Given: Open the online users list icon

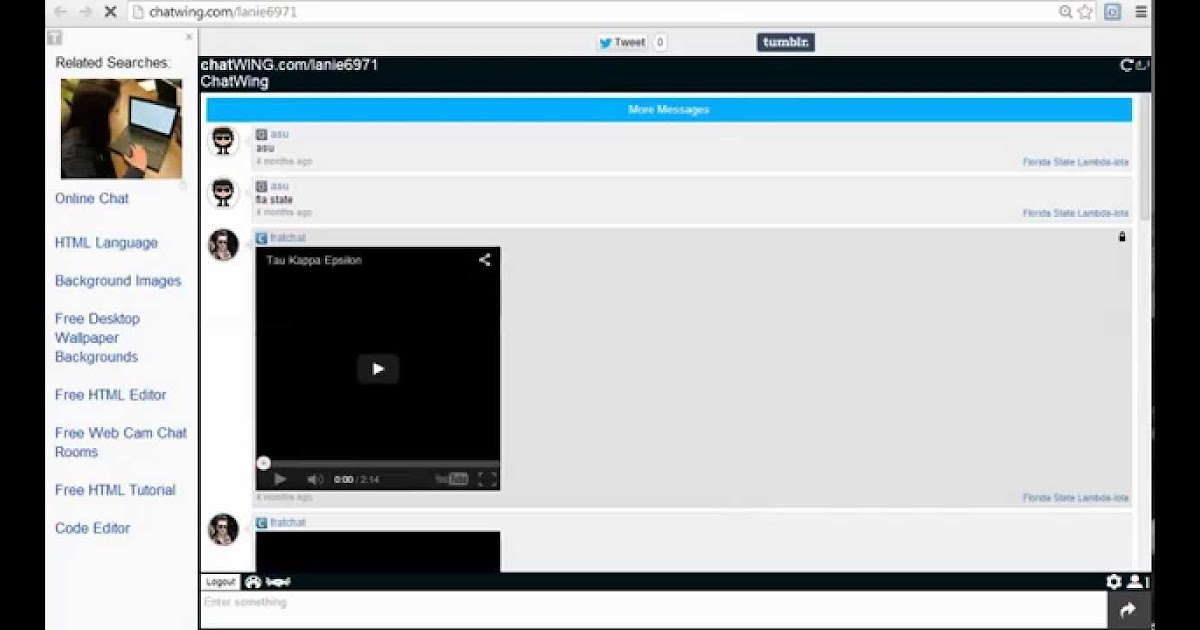Looking at the screenshot, I should (1136, 581).
